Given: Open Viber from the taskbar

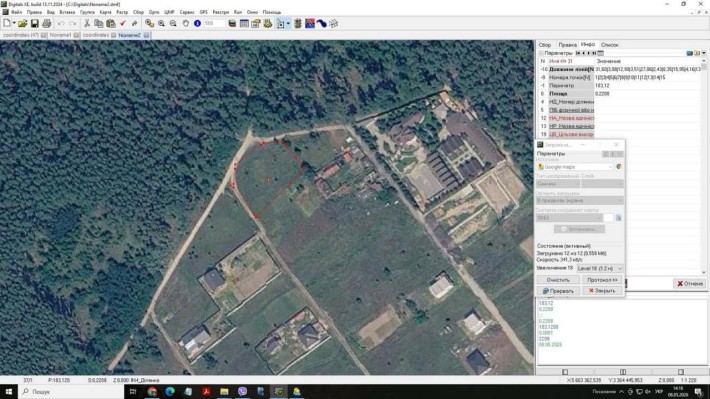Looking at the screenshot, I should click(x=242, y=391).
